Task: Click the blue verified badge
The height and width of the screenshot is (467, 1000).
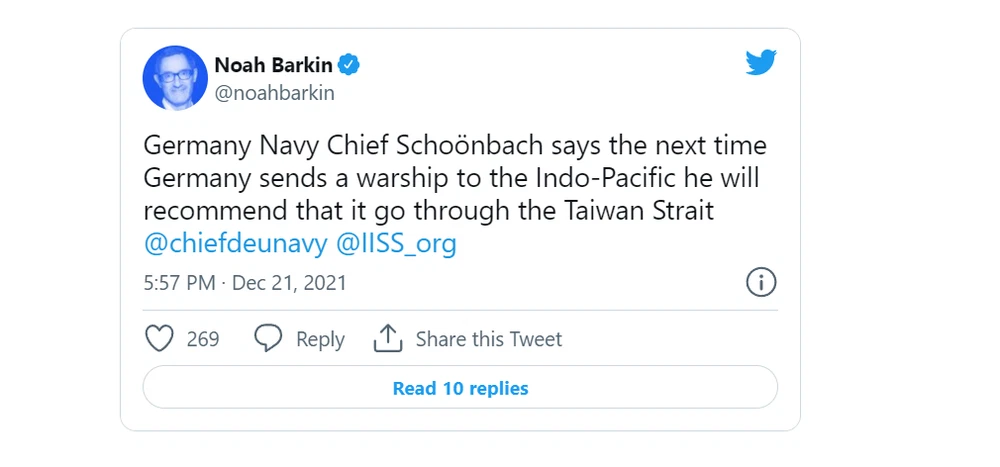Action: [349, 65]
